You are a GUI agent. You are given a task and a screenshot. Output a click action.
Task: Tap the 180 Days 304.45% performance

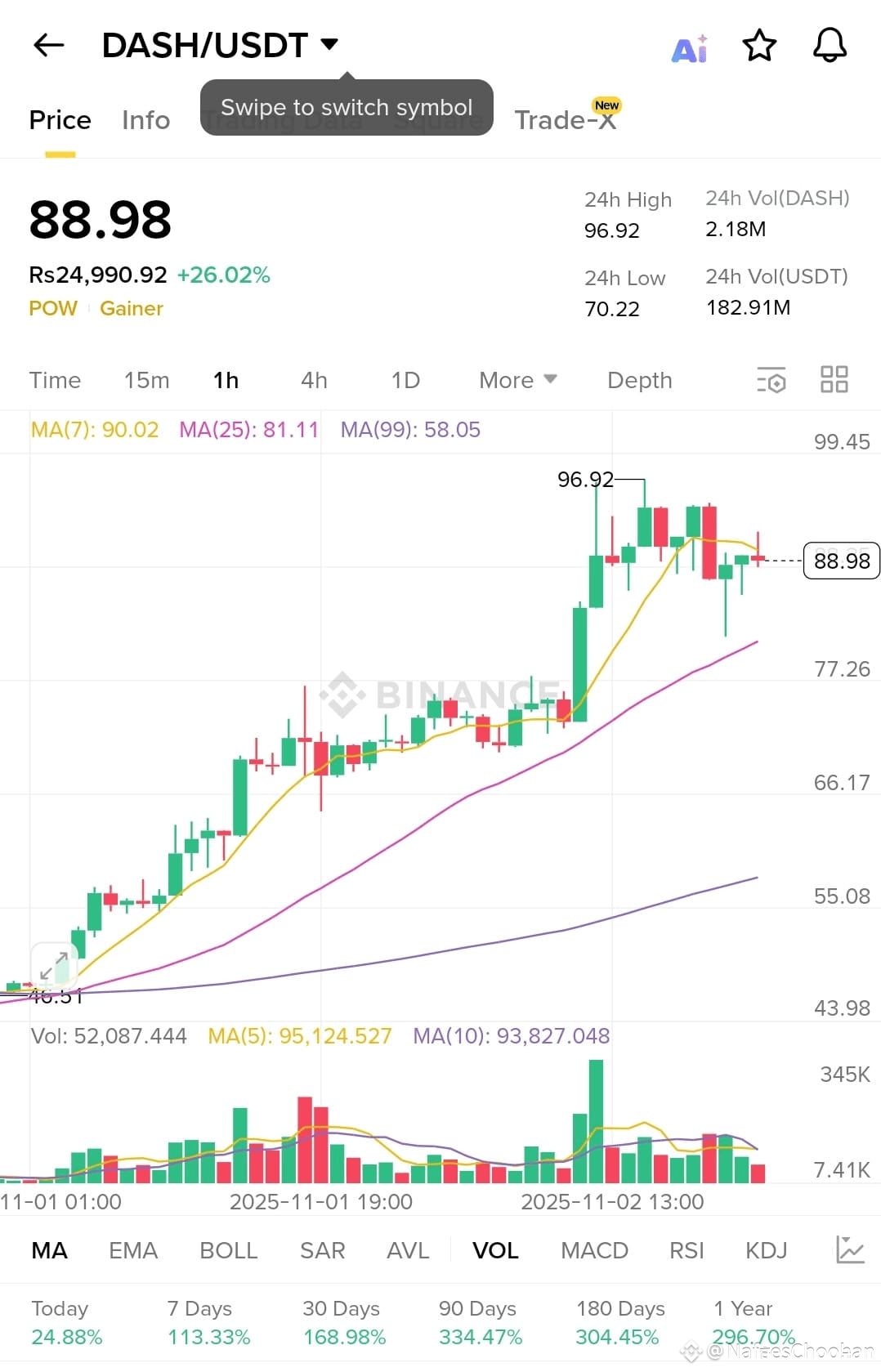point(620,1323)
